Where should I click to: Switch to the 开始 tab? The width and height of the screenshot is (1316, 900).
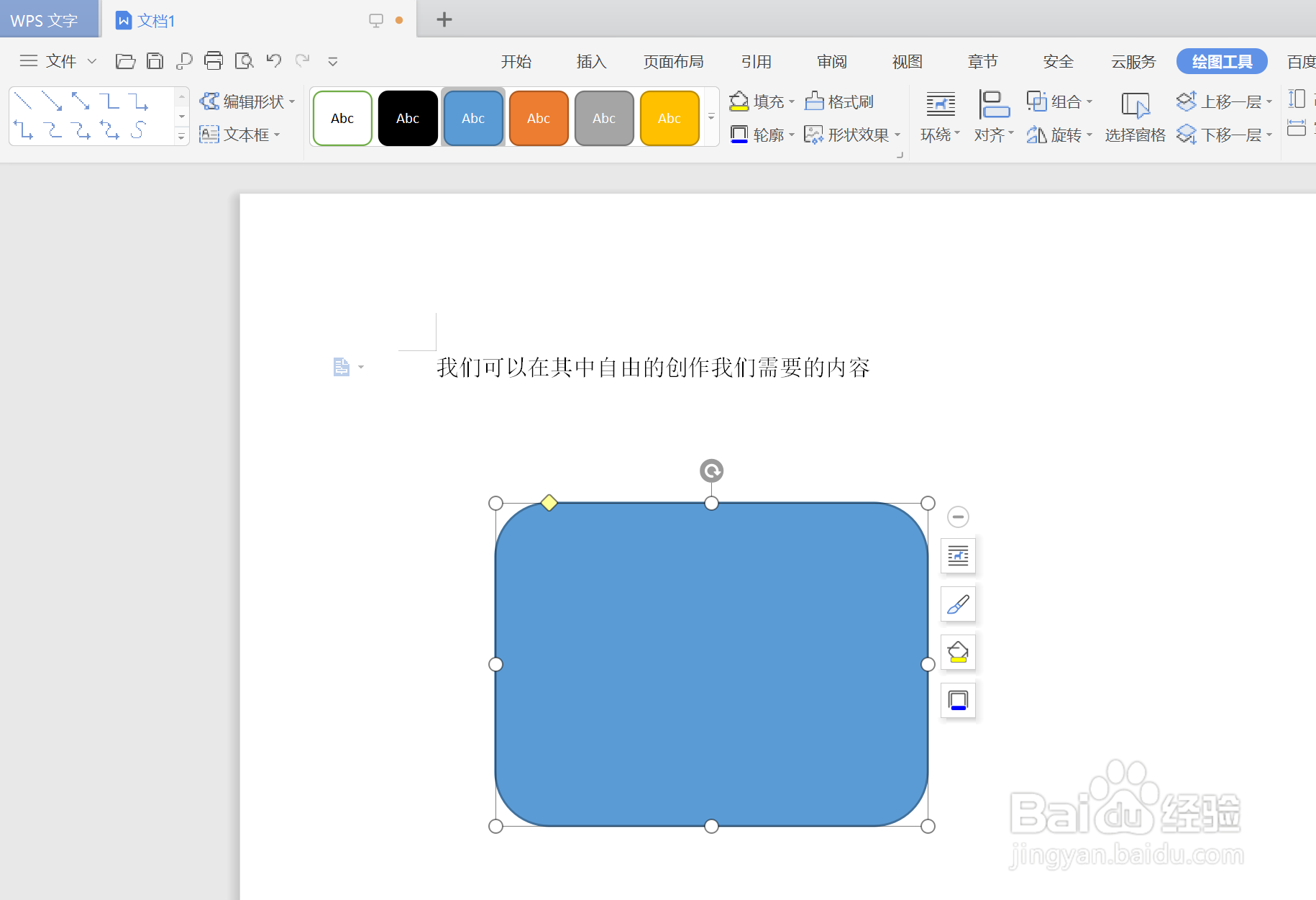[x=516, y=62]
